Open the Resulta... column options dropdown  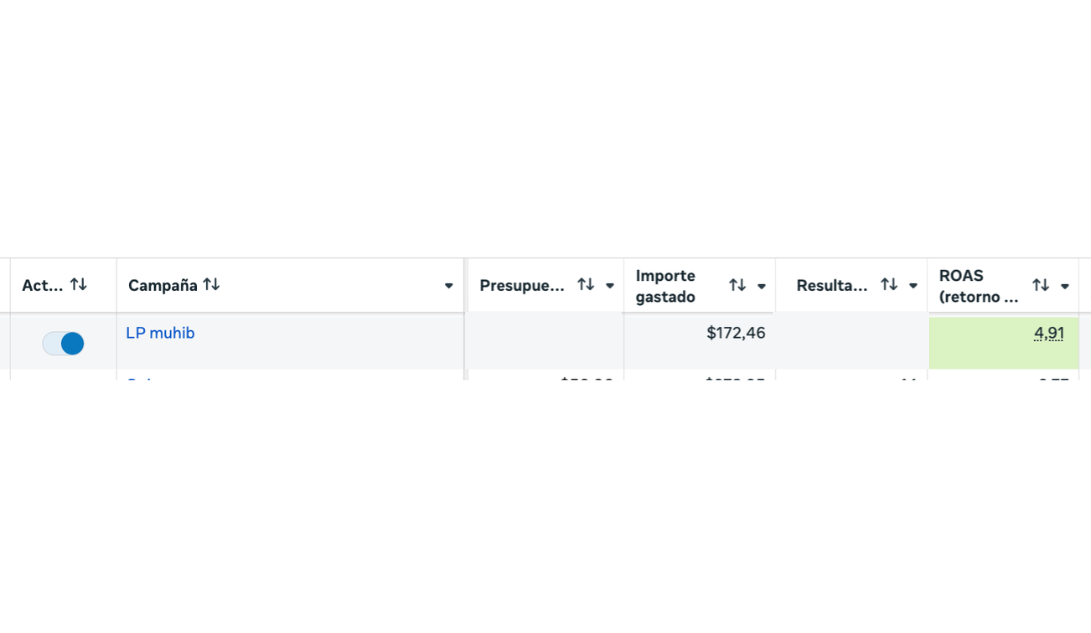click(913, 286)
